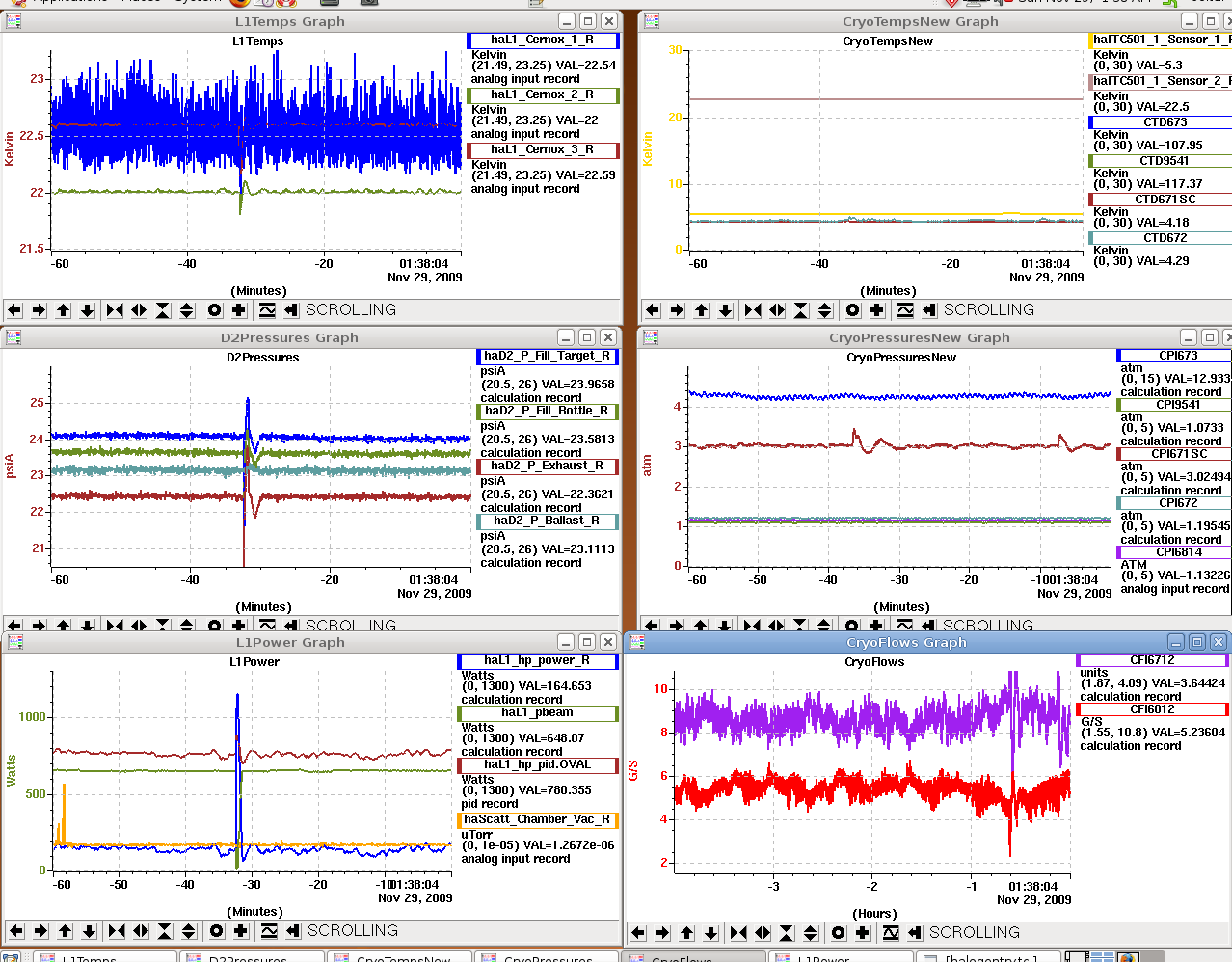1232x962 pixels.
Task: Pan left in L1Power Graph
Action: pyautogui.click(x=16, y=931)
